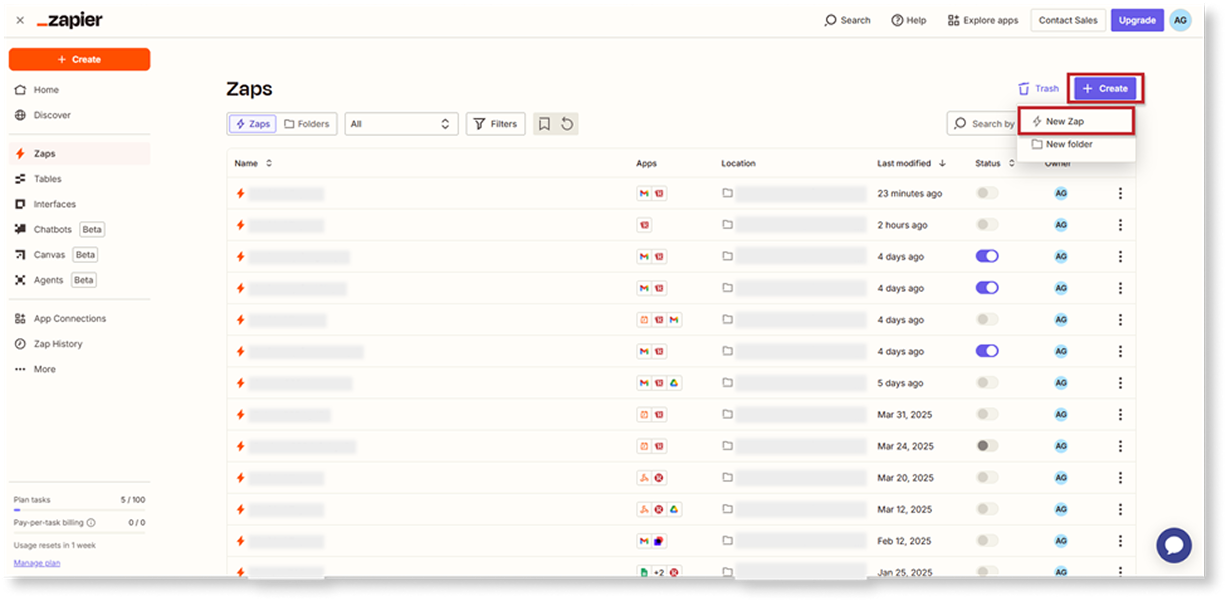Select New Zap from Create menu
The image size is (1226, 601).
click(1076, 121)
